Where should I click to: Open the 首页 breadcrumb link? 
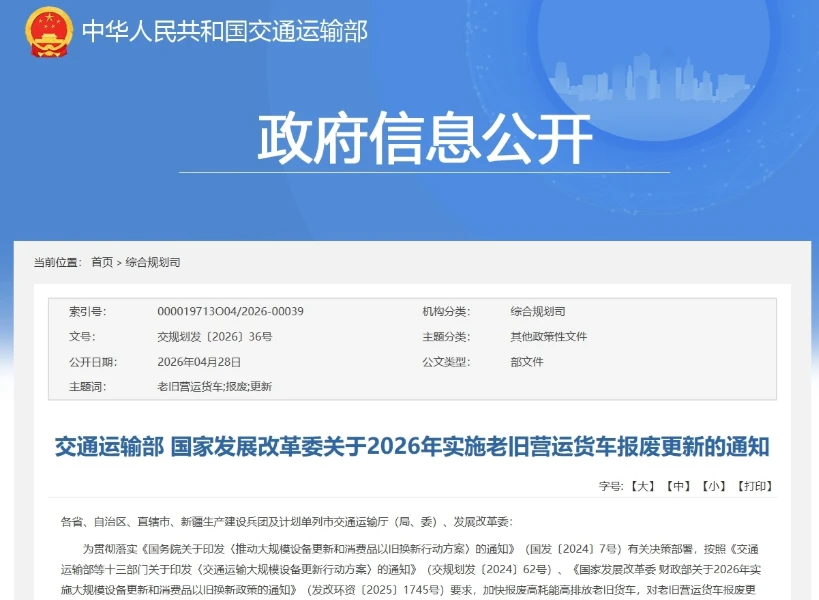tap(102, 262)
